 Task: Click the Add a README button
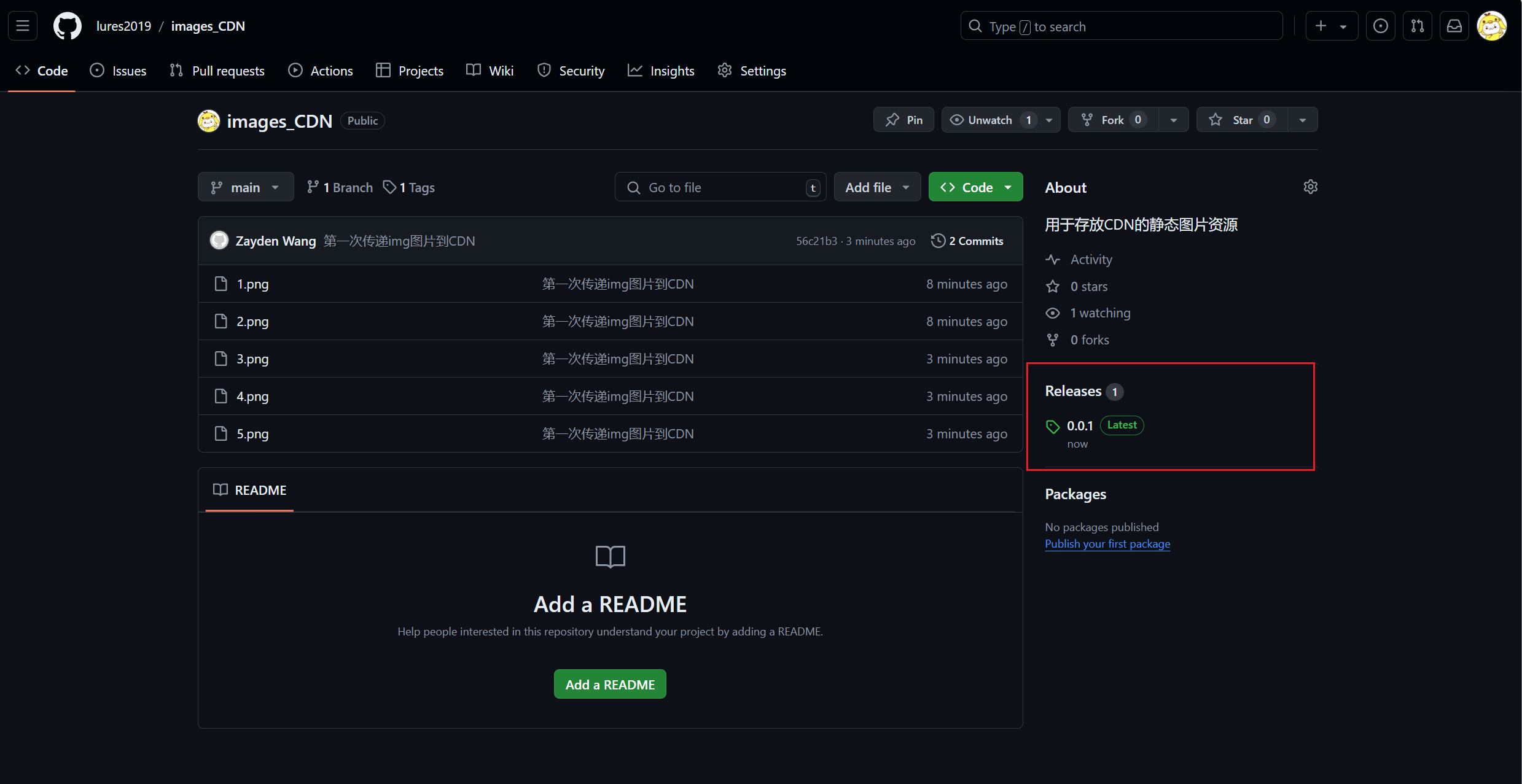609,684
